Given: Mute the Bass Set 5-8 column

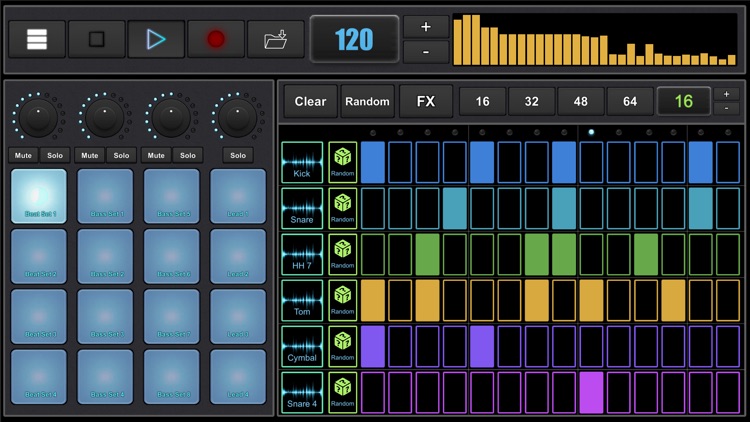Looking at the screenshot, I should [x=156, y=155].
